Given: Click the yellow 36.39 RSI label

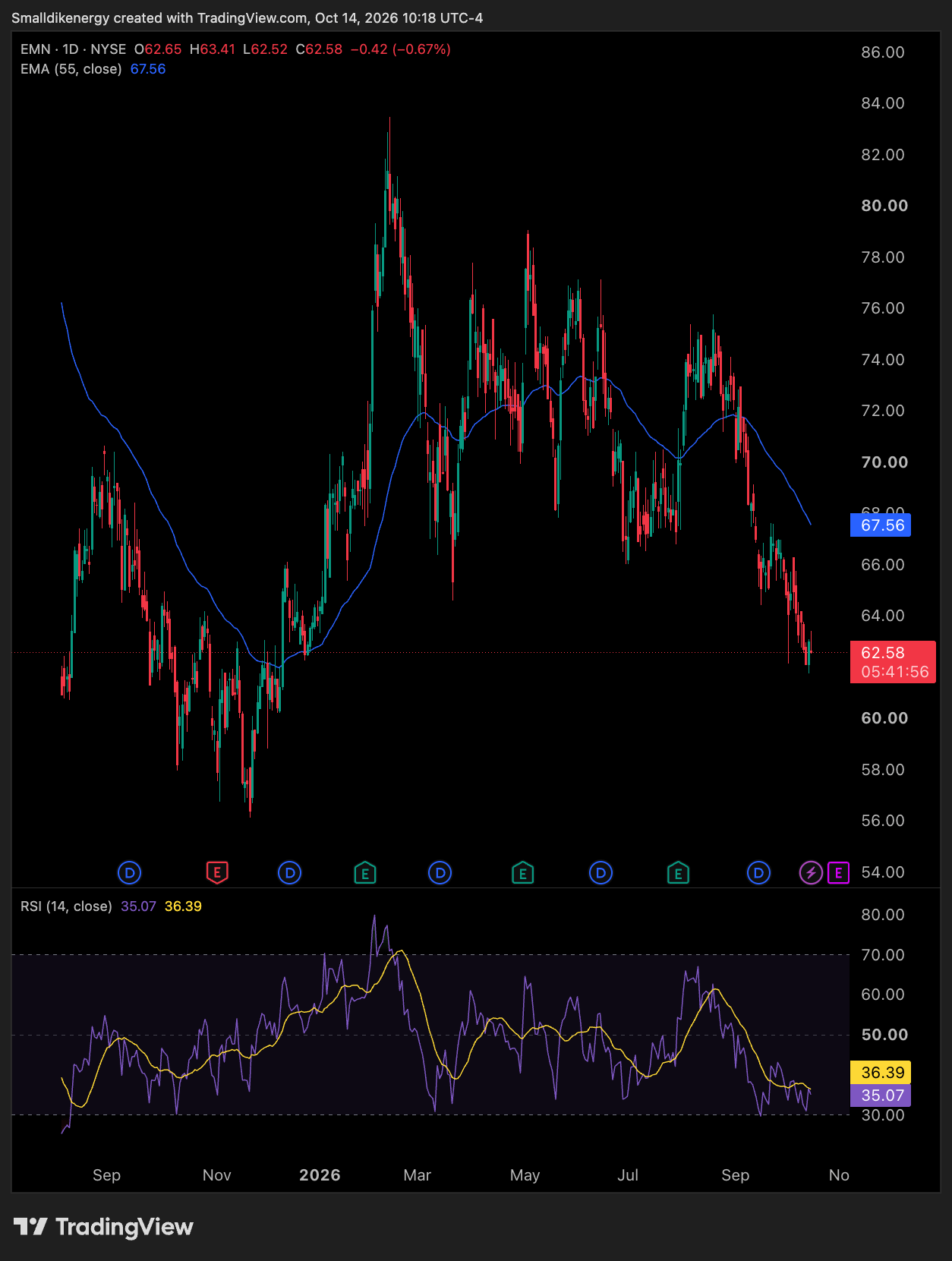Looking at the screenshot, I should (x=881, y=1073).
